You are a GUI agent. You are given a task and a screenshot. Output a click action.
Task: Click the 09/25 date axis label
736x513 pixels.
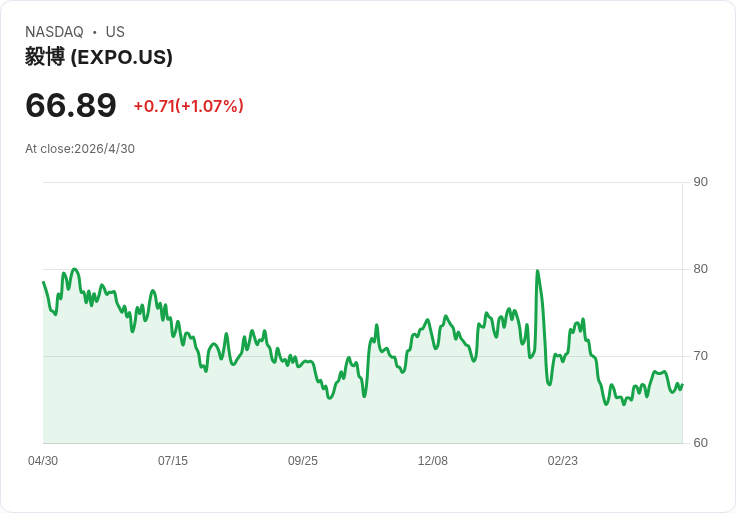point(303,461)
